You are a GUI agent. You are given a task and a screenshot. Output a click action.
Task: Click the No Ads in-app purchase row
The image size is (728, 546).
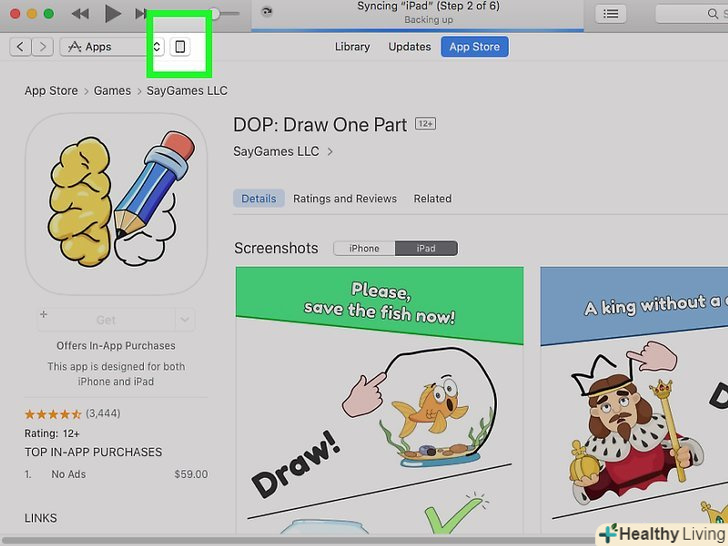116,474
